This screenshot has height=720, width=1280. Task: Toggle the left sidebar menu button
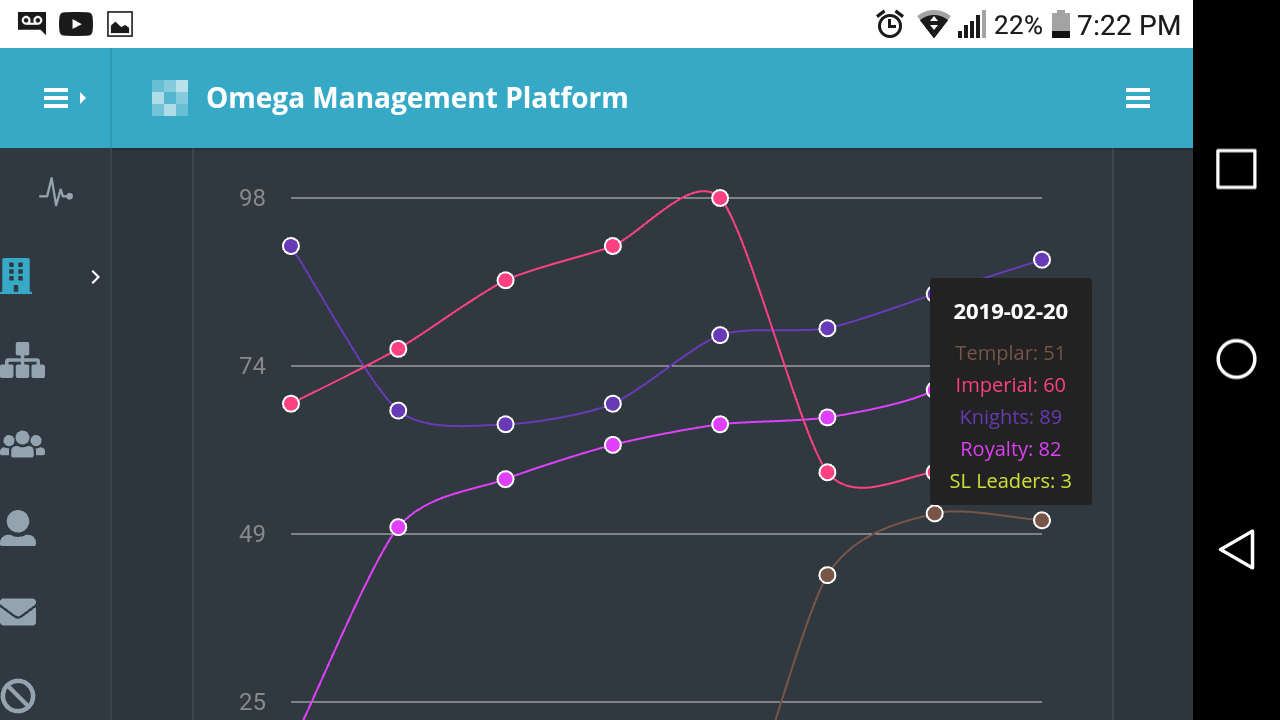click(64, 98)
